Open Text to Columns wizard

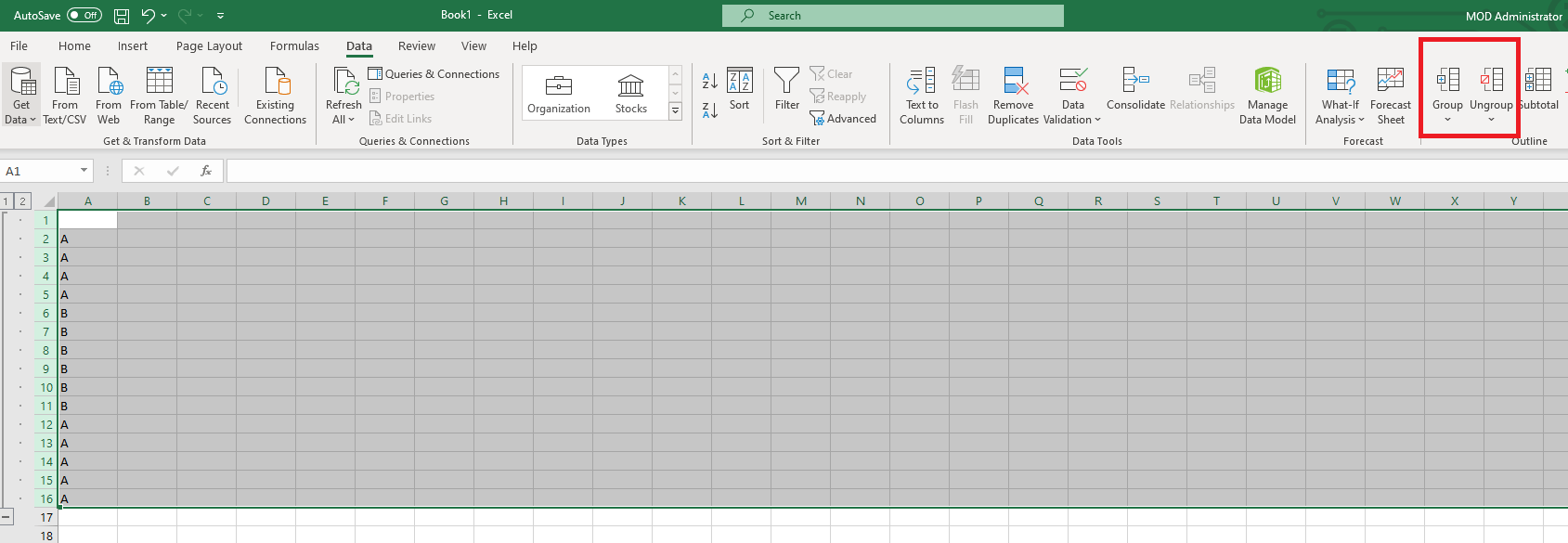(x=922, y=95)
